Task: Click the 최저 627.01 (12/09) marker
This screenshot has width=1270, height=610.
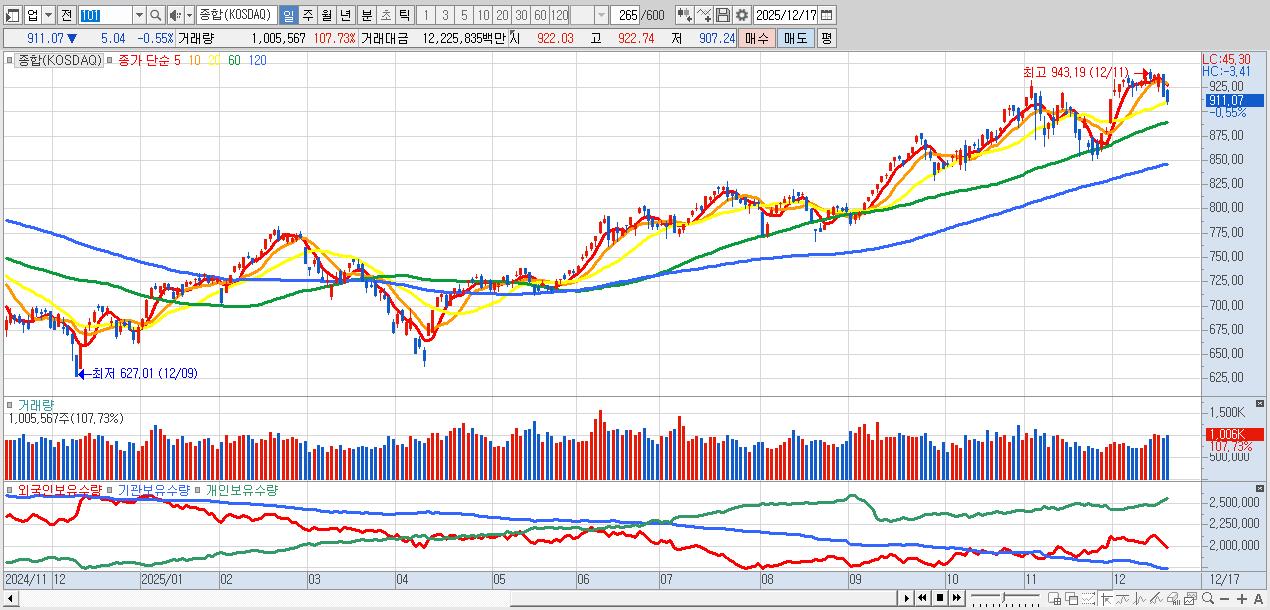Action: [145, 374]
